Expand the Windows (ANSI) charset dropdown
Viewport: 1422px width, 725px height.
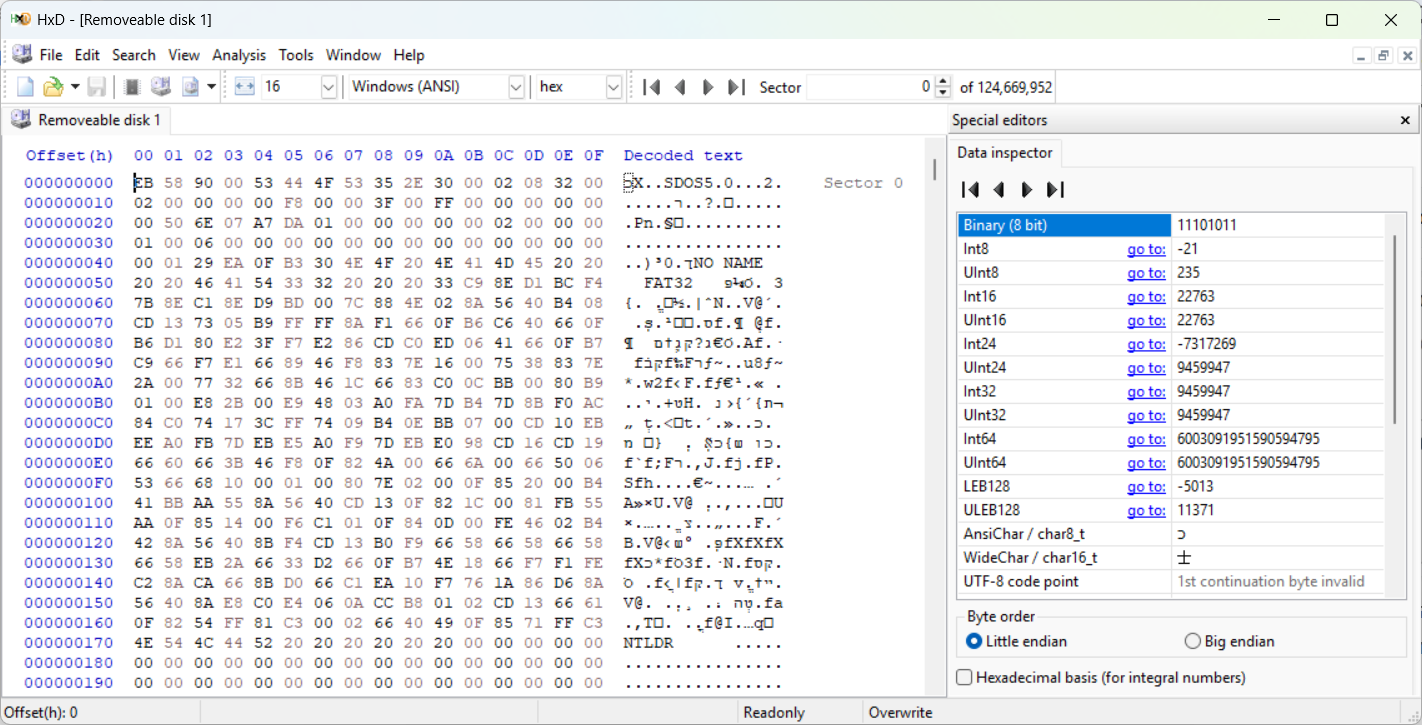516,87
